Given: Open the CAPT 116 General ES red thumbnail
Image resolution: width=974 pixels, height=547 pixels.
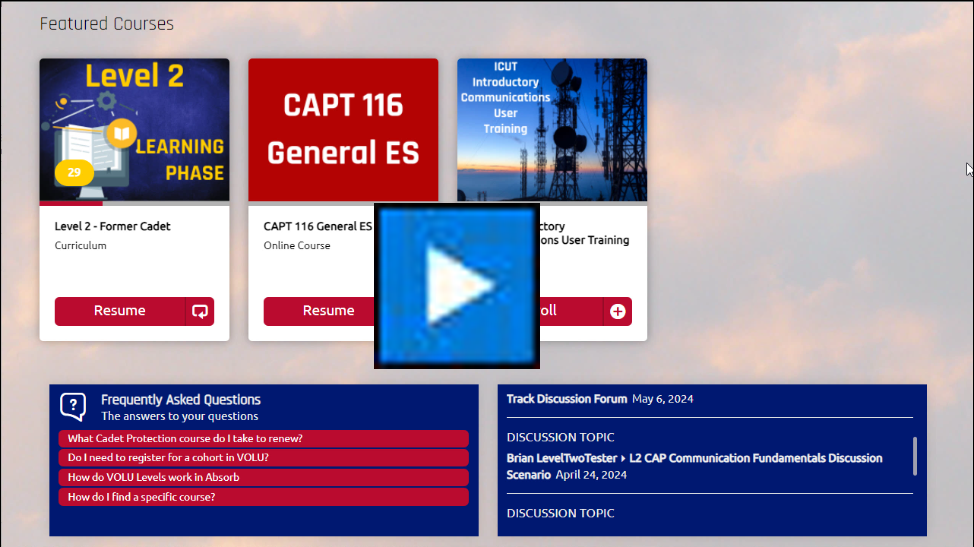Looking at the screenshot, I should pyautogui.click(x=343, y=130).
